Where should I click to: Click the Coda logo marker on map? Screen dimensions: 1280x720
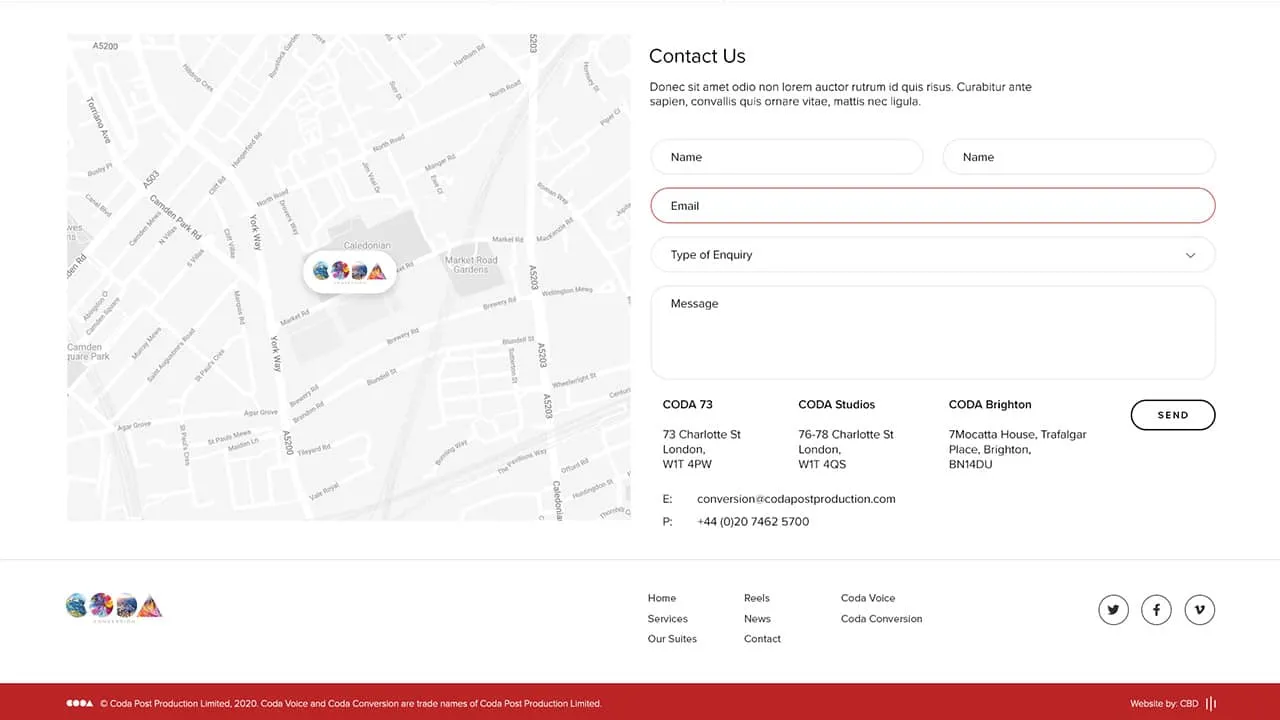tap(349, 272)
